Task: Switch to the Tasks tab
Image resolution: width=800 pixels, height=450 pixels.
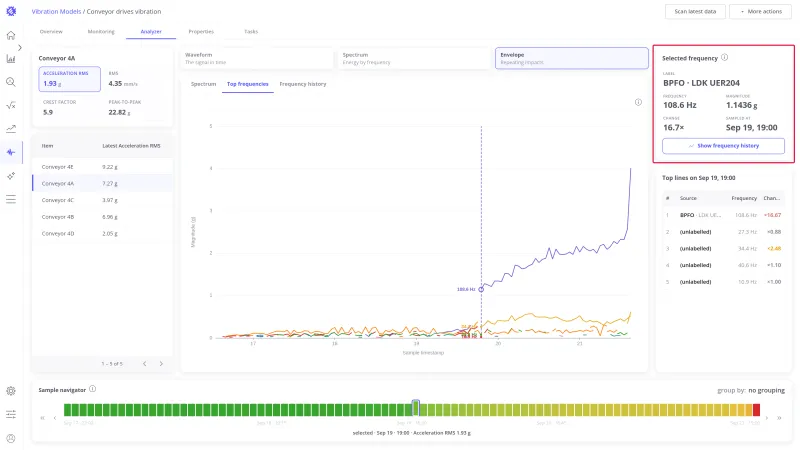Action: click(251, 32)
